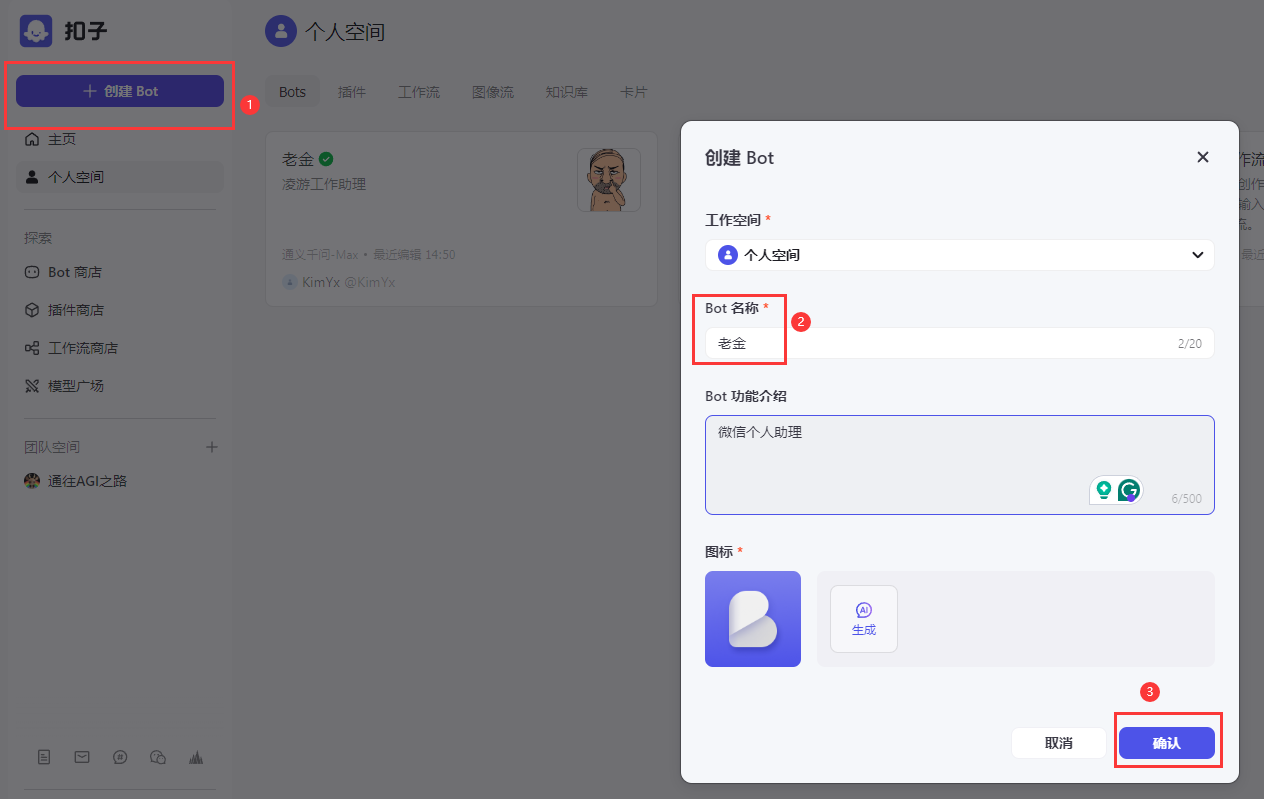This screenshot has width=1264, height=799.
Task: Click the Bot 功能介绍 text area
Action: [960, 465]
